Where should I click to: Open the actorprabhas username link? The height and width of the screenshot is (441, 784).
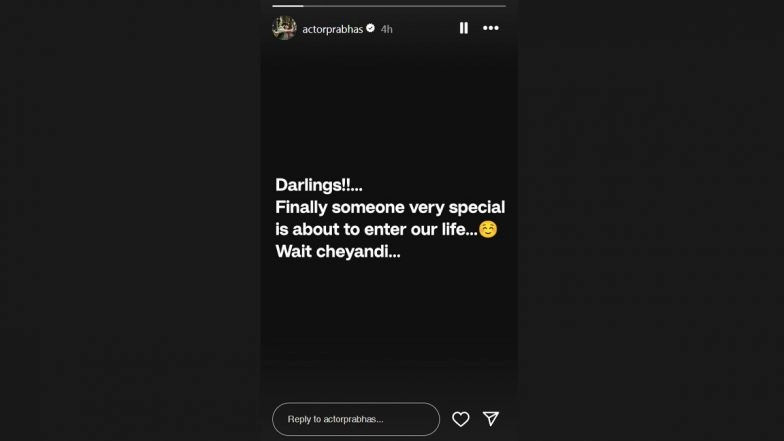(x=332, y=29)
